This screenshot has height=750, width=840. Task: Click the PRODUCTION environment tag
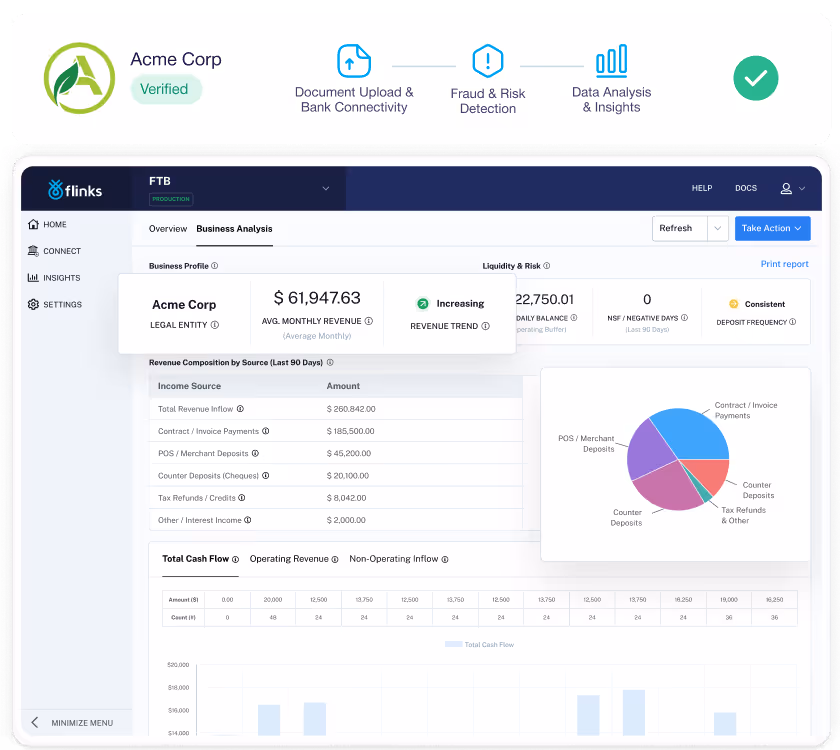coord(171,199)
